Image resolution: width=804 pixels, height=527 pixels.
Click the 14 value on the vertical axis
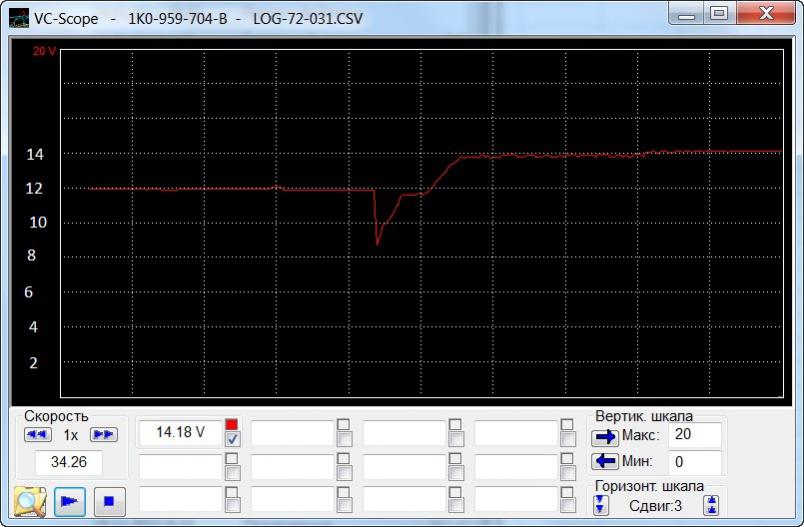pos(35,154)
